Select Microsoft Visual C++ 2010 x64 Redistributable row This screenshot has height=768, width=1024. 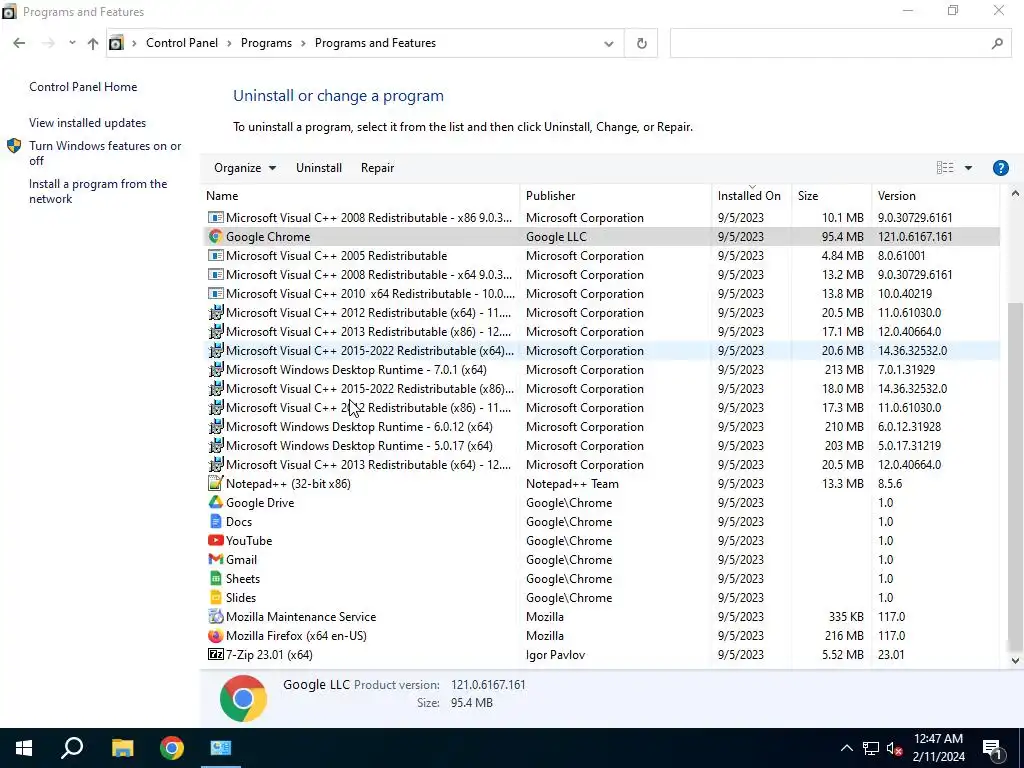(x=601, y=294)
